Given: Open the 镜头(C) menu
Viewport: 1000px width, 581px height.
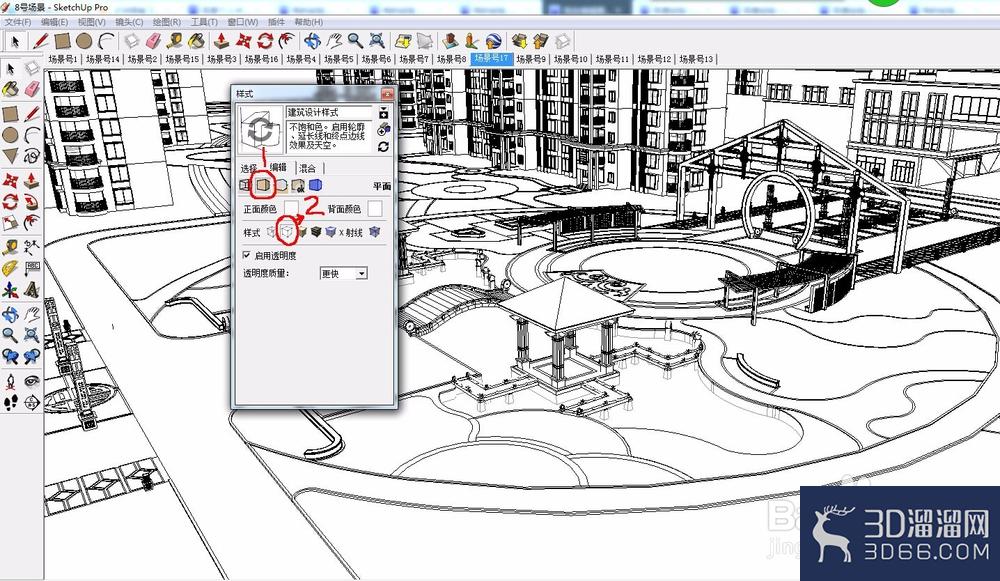Looking at the screenshot, I should click(x=129, y=22).
